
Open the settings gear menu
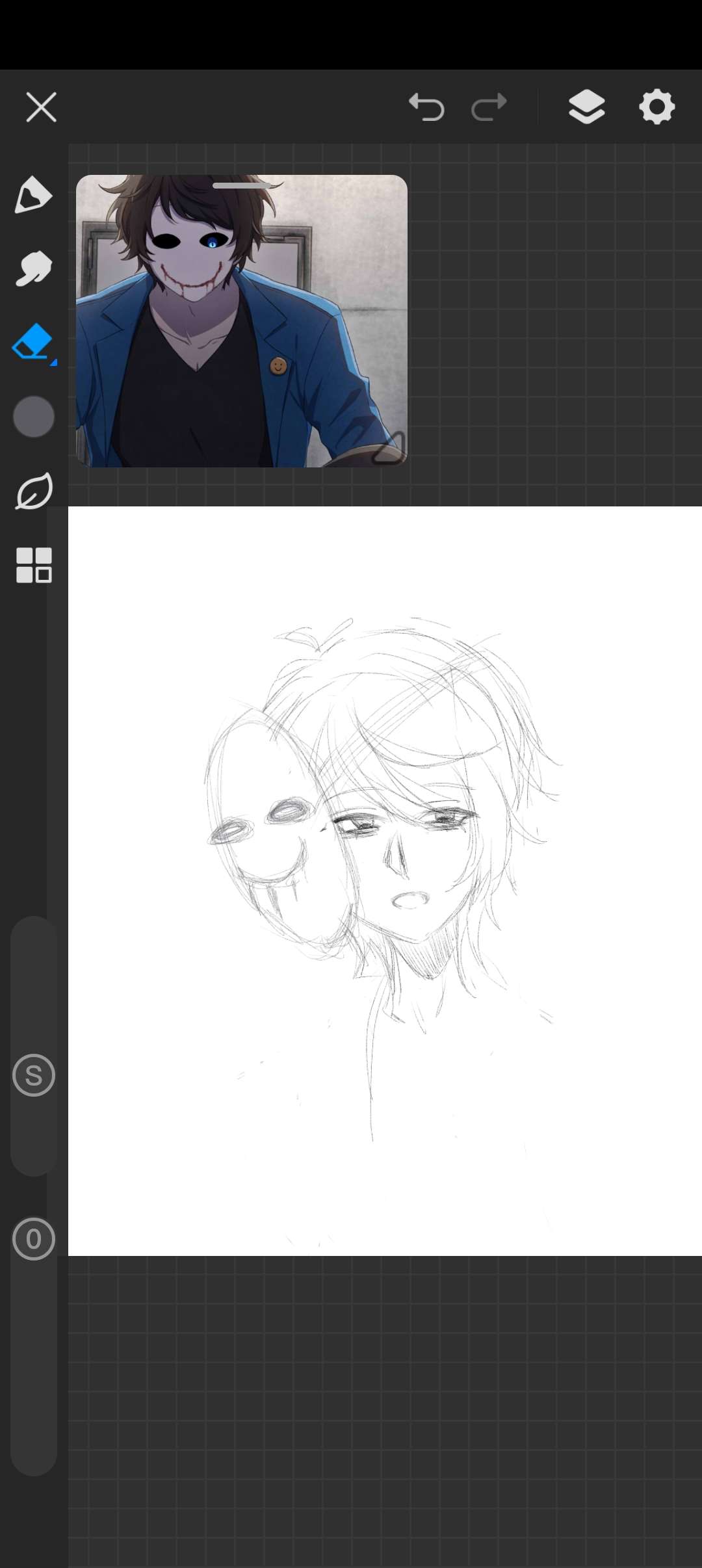(656, 107)
